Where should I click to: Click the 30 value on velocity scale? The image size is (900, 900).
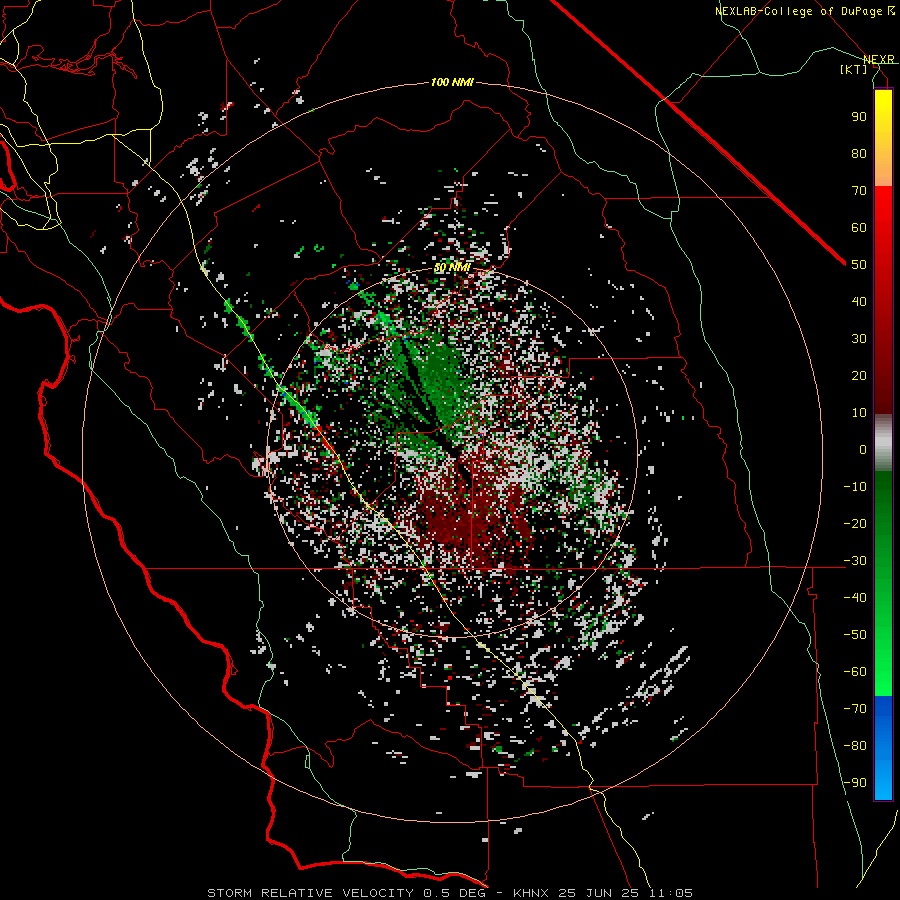pyautogui.click(x=859, y=339)
